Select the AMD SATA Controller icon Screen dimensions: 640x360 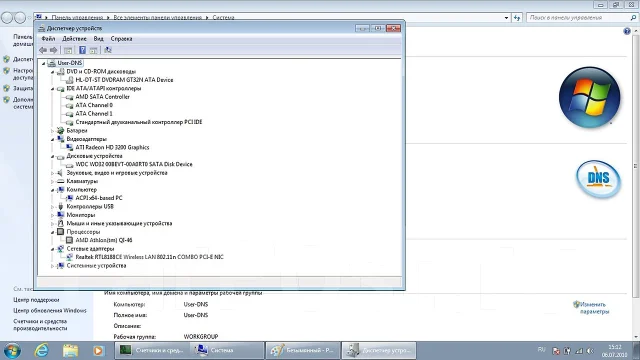(x=70, y=97)
